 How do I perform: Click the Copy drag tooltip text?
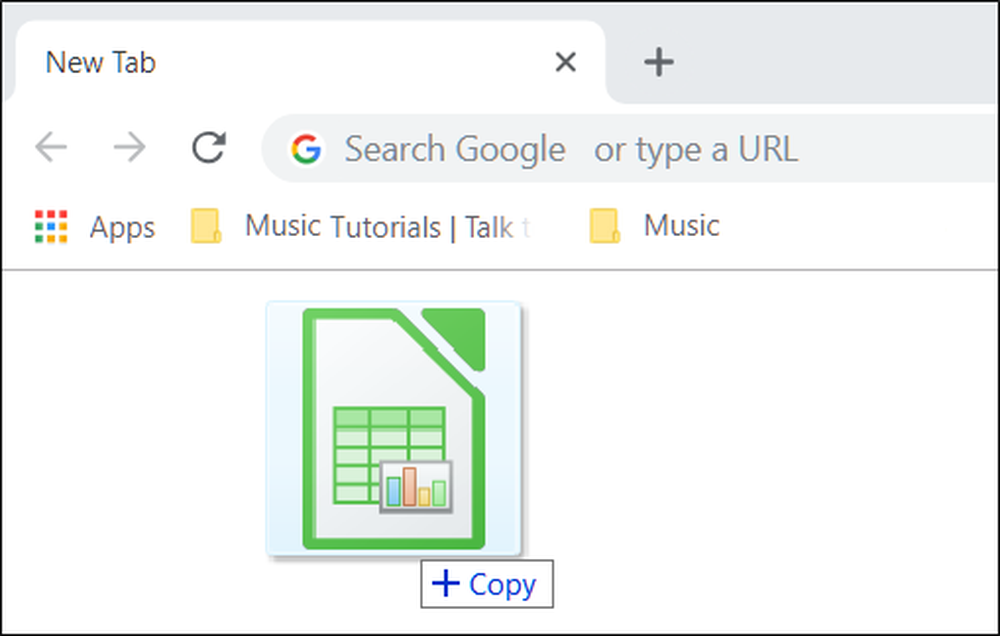(x=503, y=585)
